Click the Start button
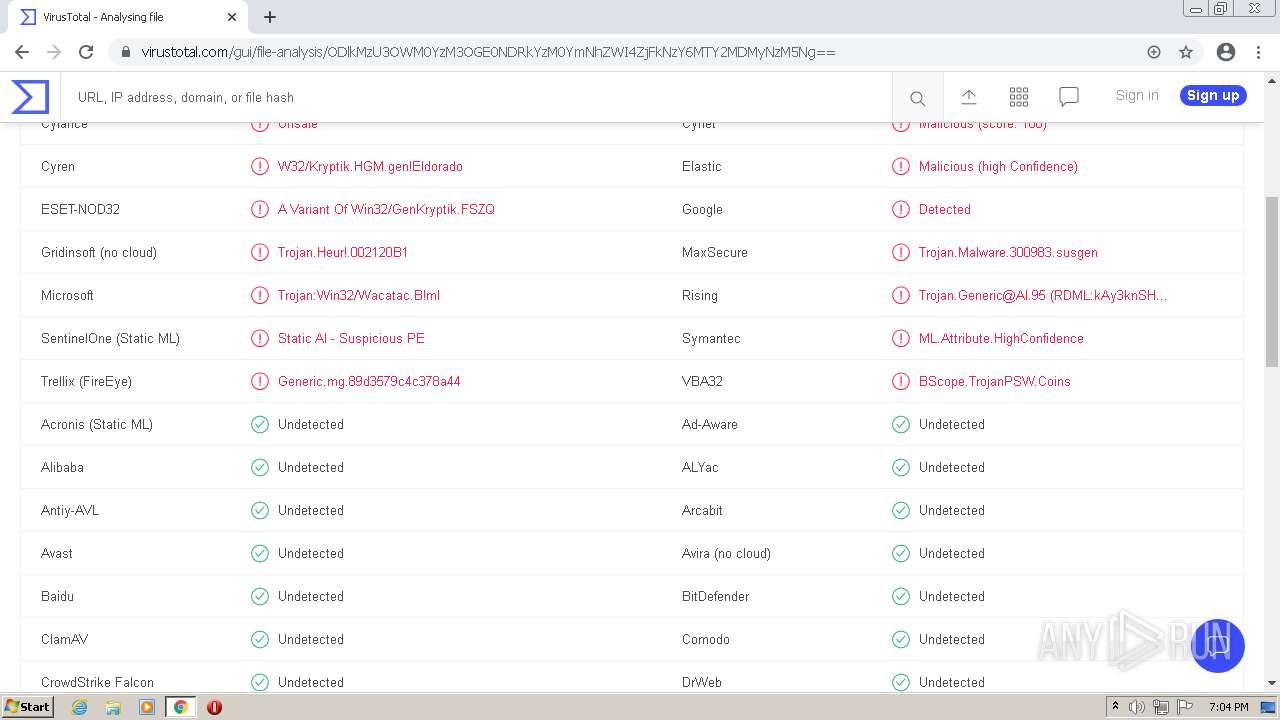This screenshot has height=720, width=1280. click(27, 707)
